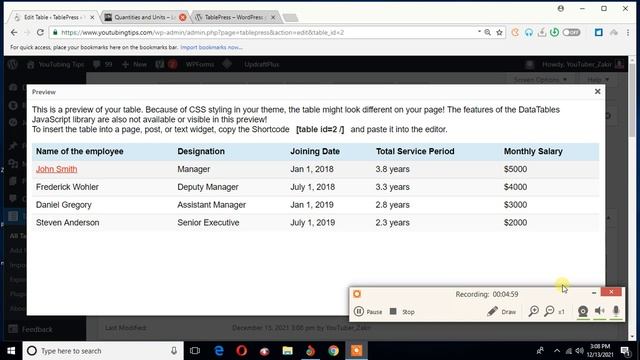This screenshot has width=640, height=360.
Task: Toggle the OFF extension switch in toolbar
Action: tap(571, 32)
